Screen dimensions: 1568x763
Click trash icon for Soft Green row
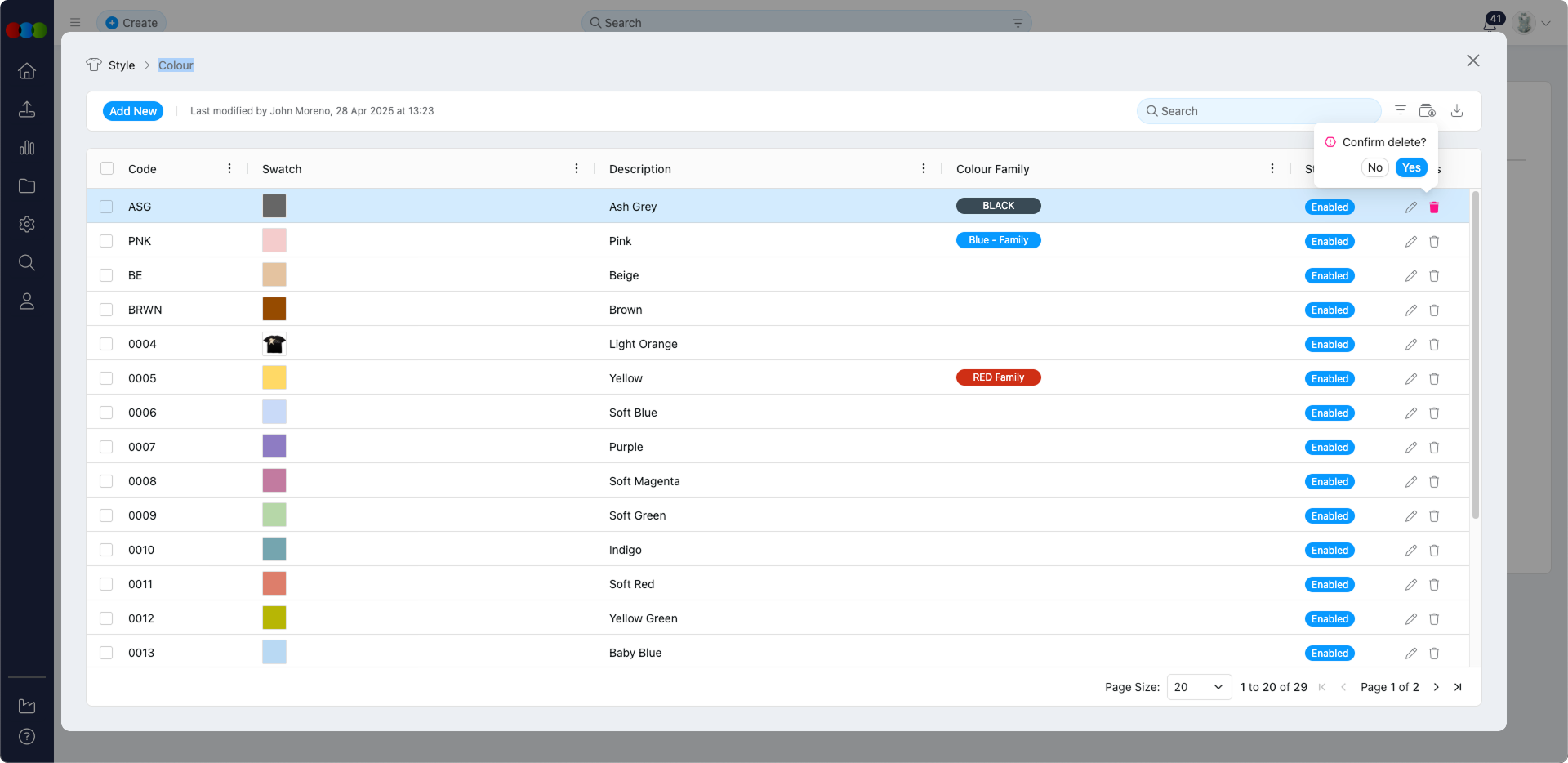(x=1433, y=516)
